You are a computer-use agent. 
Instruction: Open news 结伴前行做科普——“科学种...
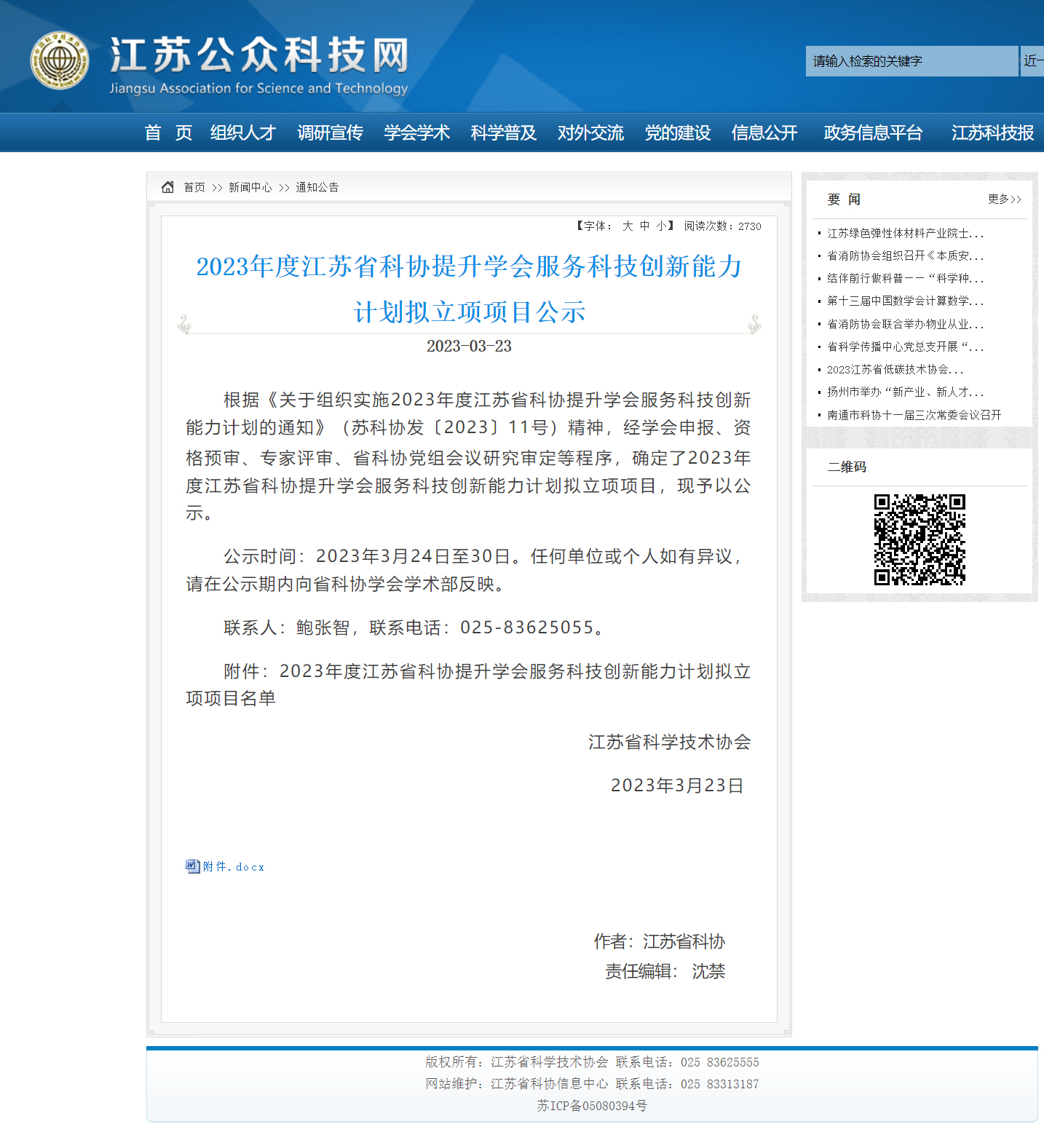[x=905, y=278]
